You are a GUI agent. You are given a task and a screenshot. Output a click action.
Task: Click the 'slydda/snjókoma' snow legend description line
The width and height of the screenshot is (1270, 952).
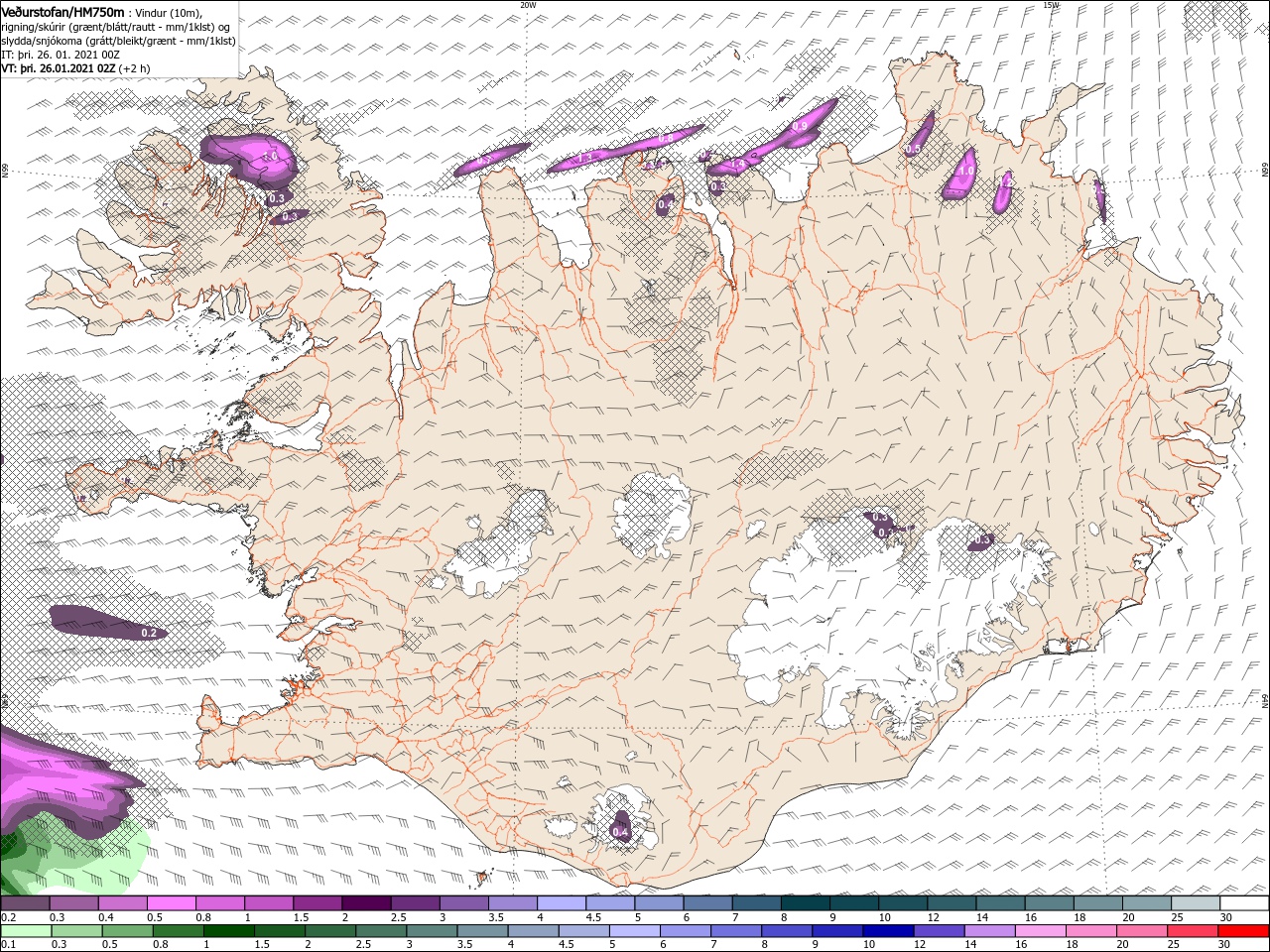click(118, 41)
